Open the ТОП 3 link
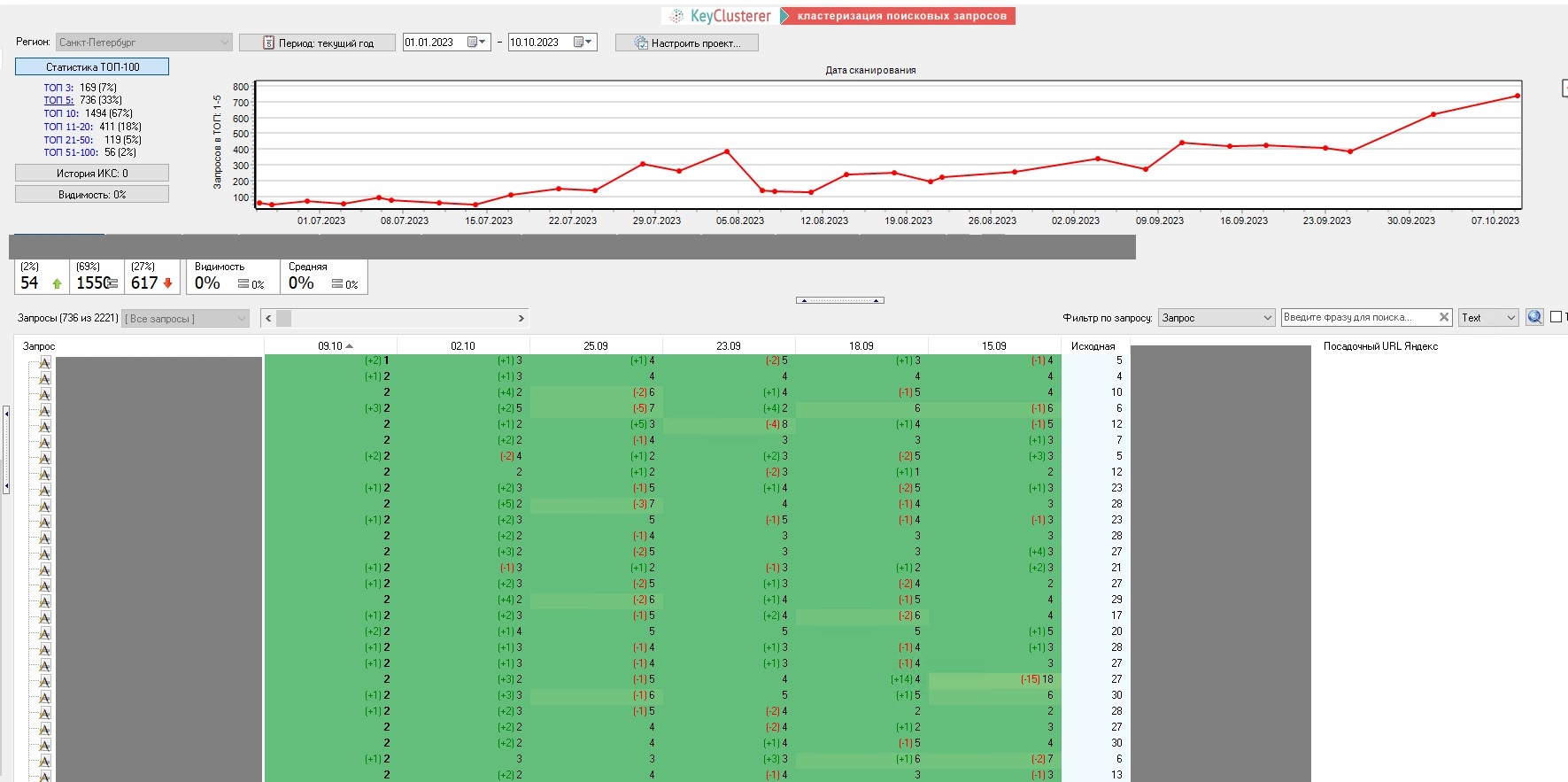This screenshot has height=782, width=1568. click(58, 88)
